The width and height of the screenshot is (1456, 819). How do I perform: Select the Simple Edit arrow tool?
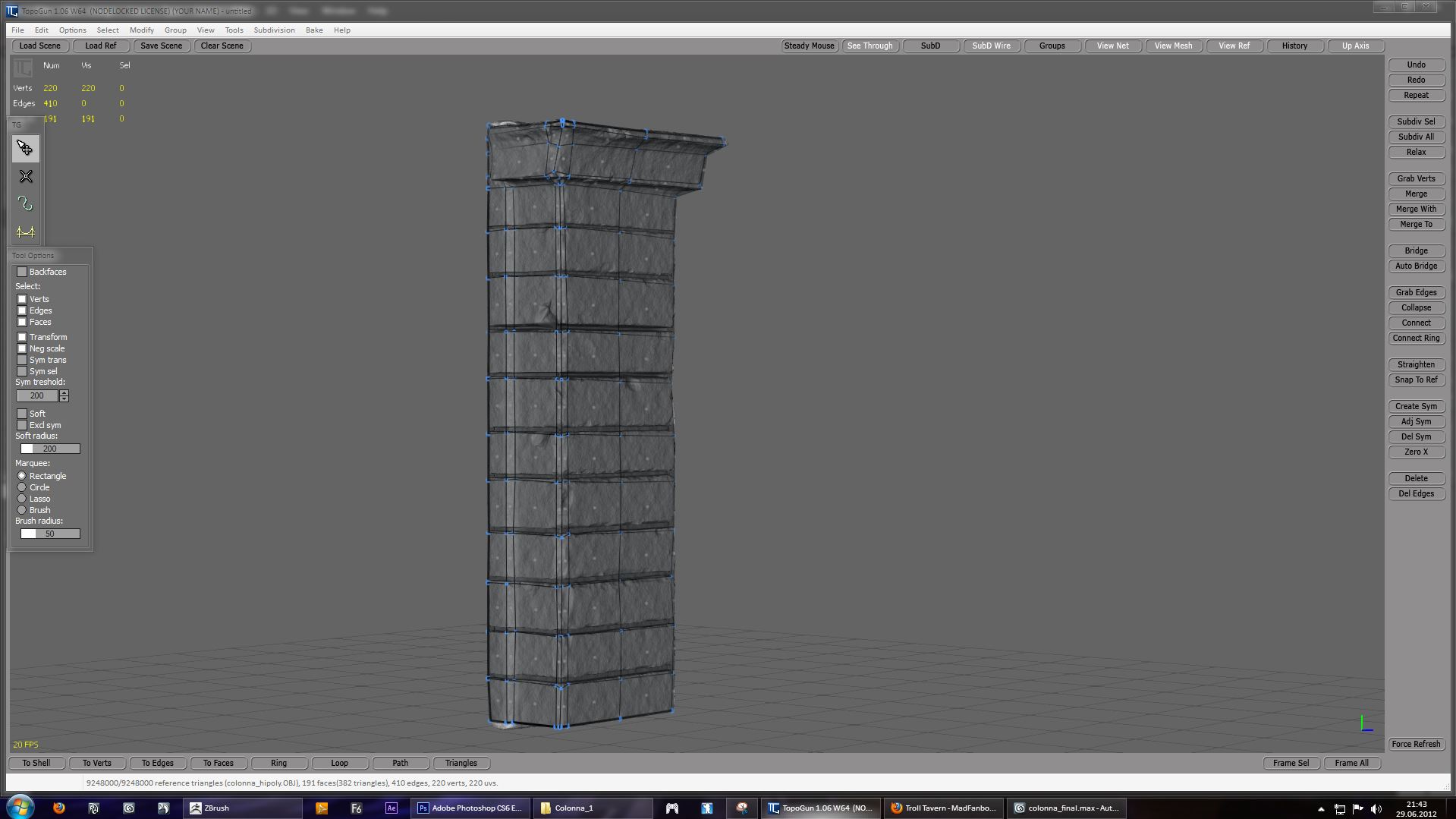tap(25, 148)
